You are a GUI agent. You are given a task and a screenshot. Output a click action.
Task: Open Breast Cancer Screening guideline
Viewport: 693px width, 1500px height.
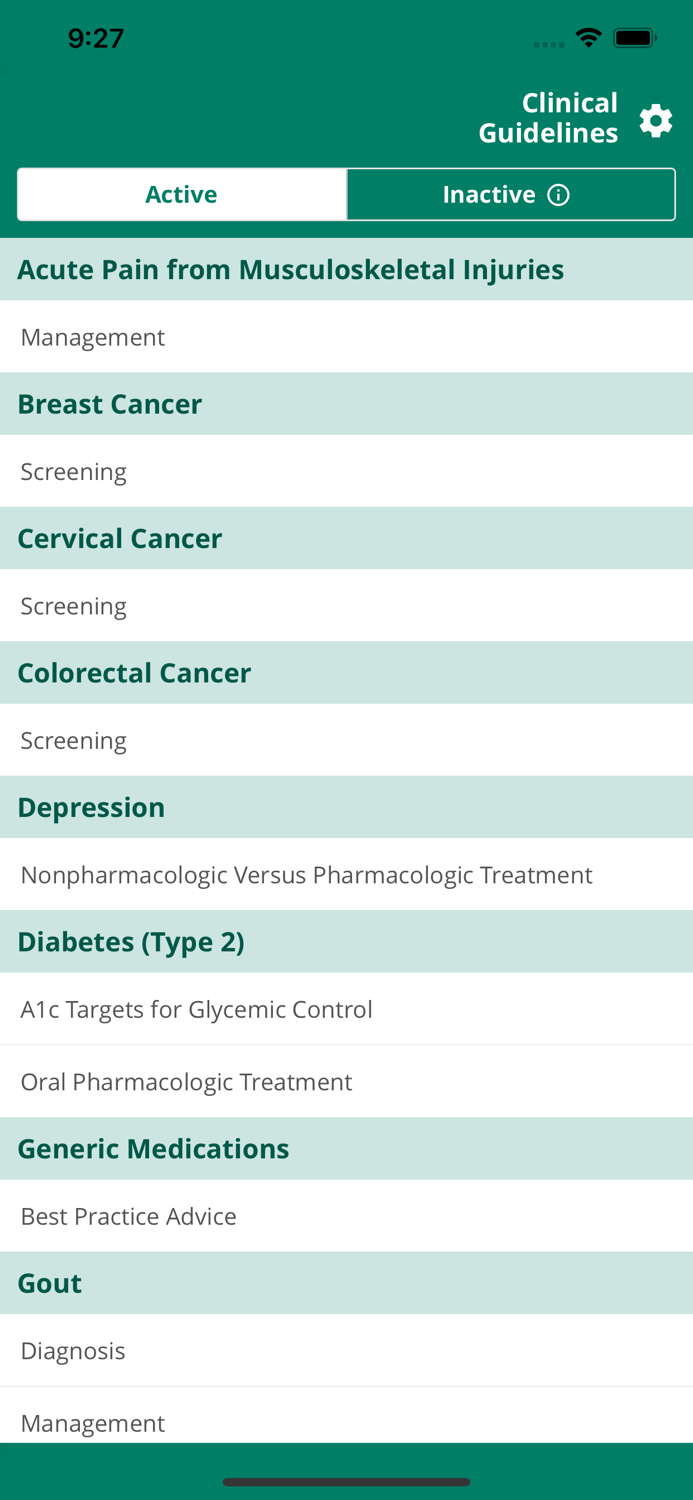click(73, 471)
